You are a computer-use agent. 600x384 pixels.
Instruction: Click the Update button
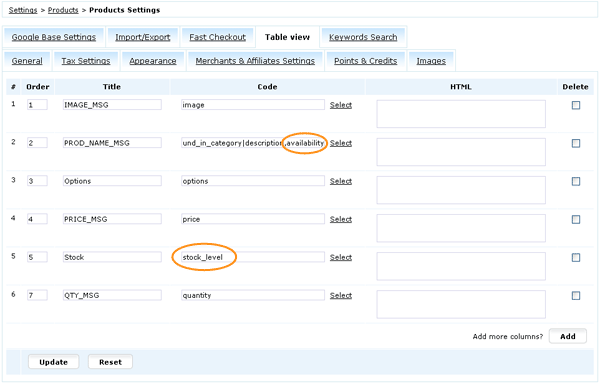coord(54,362)
